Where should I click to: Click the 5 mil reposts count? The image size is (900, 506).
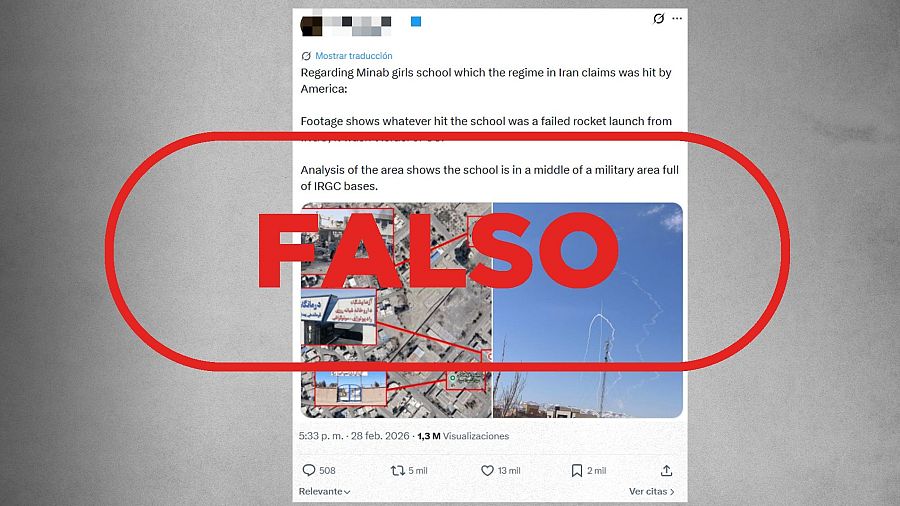point(418,470)
